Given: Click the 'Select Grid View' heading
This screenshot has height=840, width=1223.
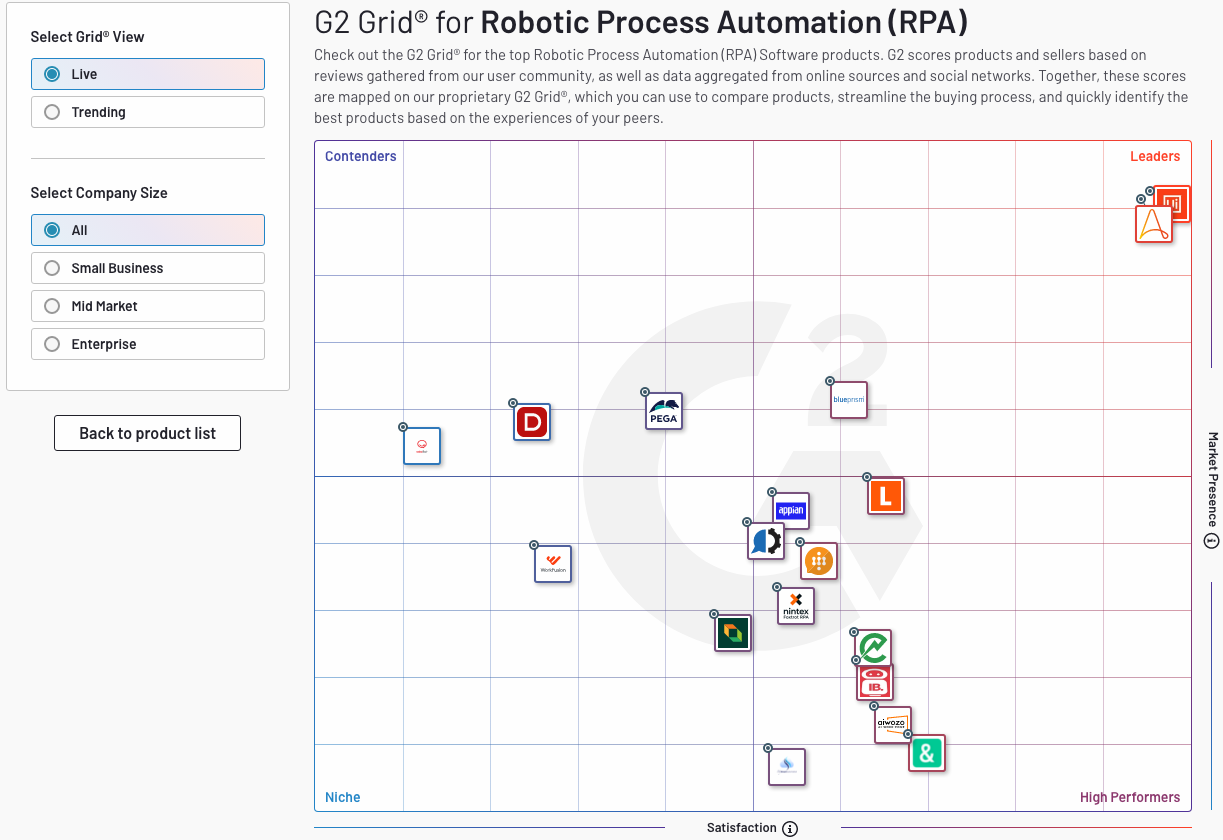Looking at the screenshot, I should (x=87, y=37).
